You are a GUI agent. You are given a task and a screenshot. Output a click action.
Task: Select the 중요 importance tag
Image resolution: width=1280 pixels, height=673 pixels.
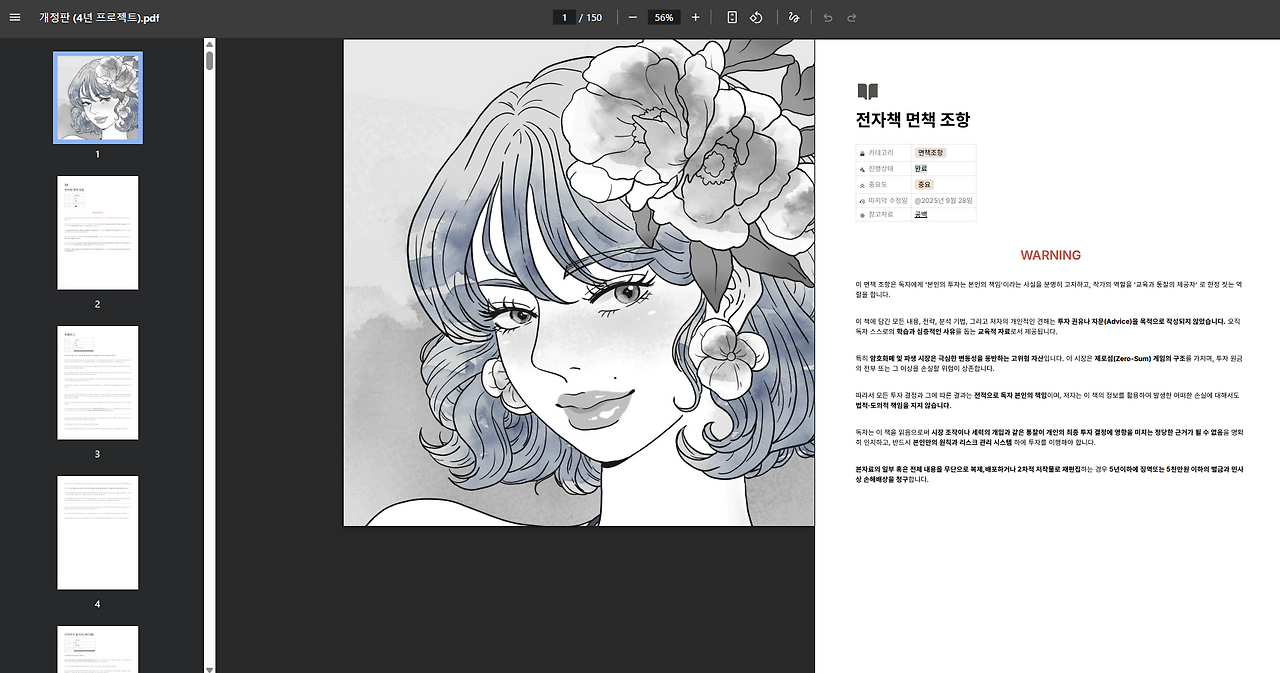pos(925,184)
